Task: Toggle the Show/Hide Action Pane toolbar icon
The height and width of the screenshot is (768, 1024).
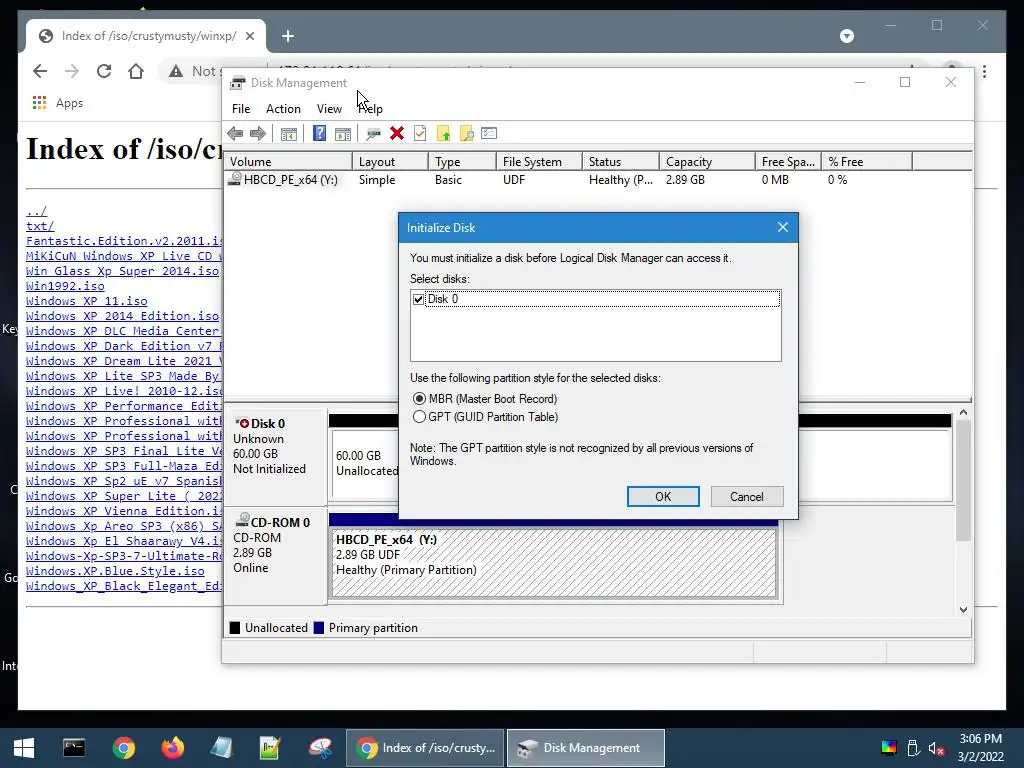Action: [x=343, y=134]
